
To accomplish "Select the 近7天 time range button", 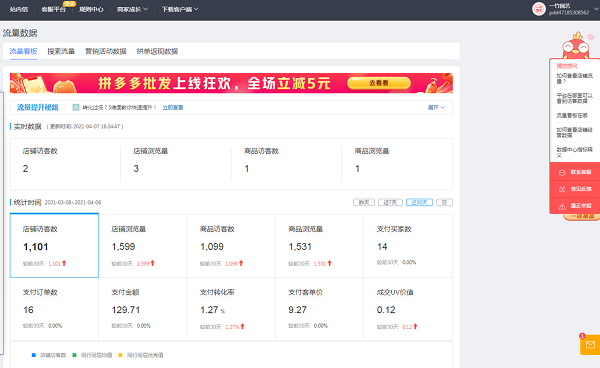I will pyautogui.click(x=390, y=202).
